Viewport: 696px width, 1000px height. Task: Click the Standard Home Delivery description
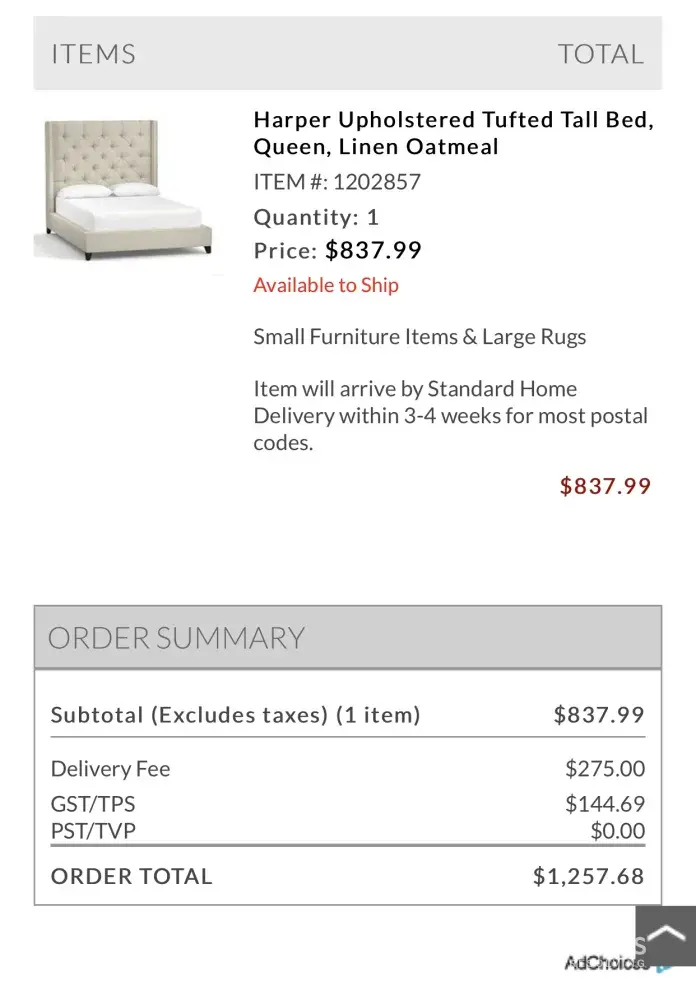[450, 416]
